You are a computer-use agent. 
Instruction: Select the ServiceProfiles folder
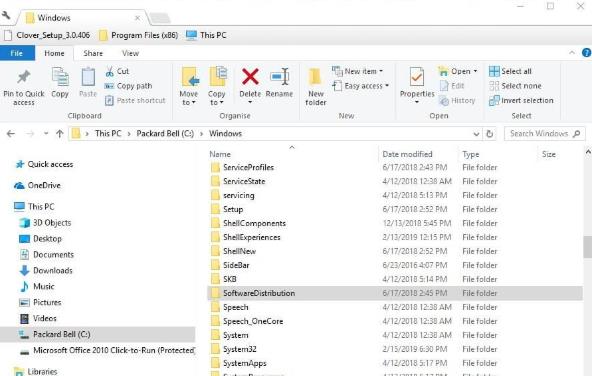pos(395,167)
